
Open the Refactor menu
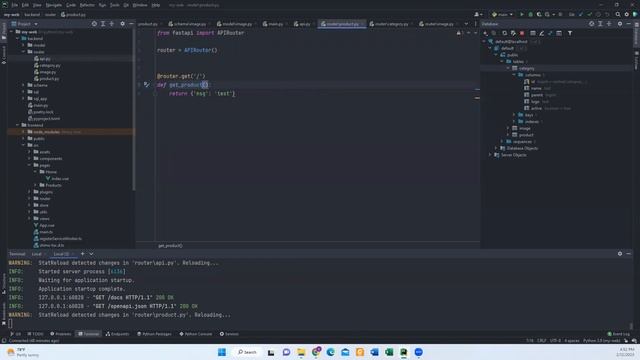[x=87, y=5]
